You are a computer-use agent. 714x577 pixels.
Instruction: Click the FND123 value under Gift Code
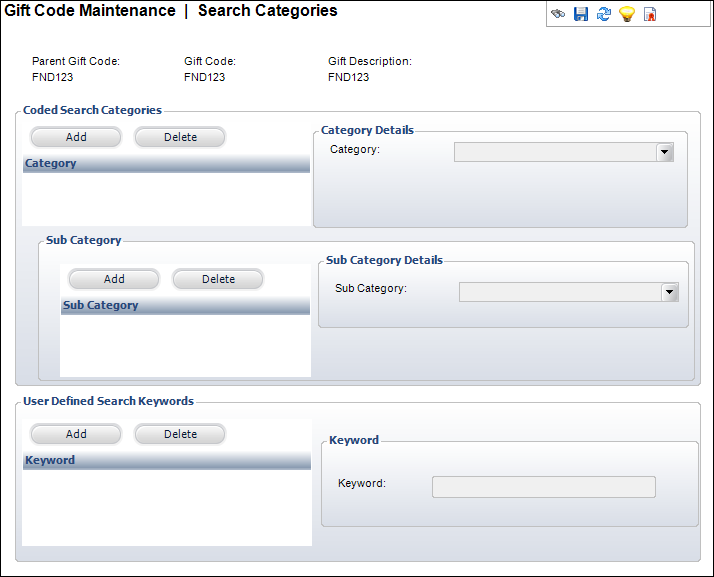point(204,77)
